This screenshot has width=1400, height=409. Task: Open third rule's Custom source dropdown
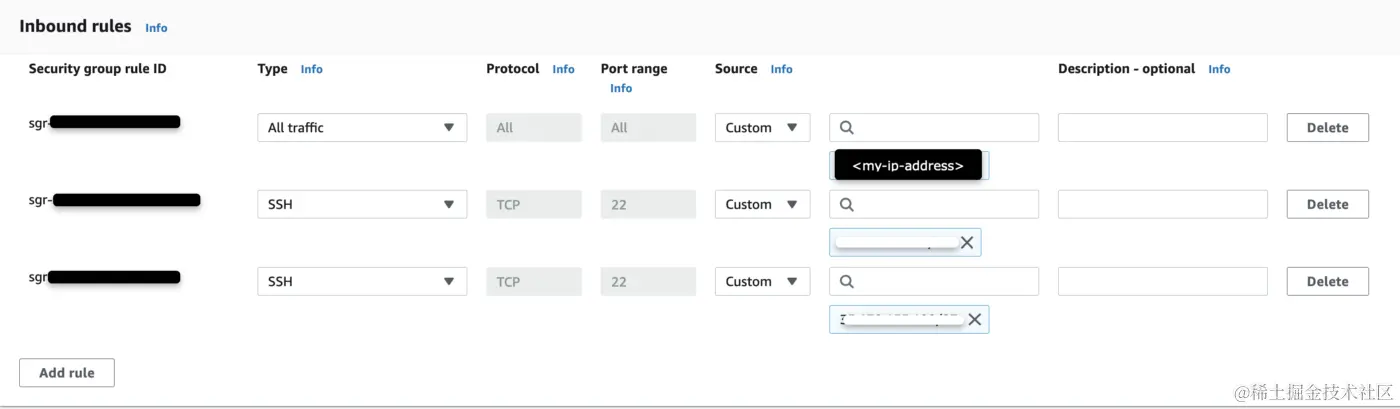pyautogui.click(x=762, y=282)
